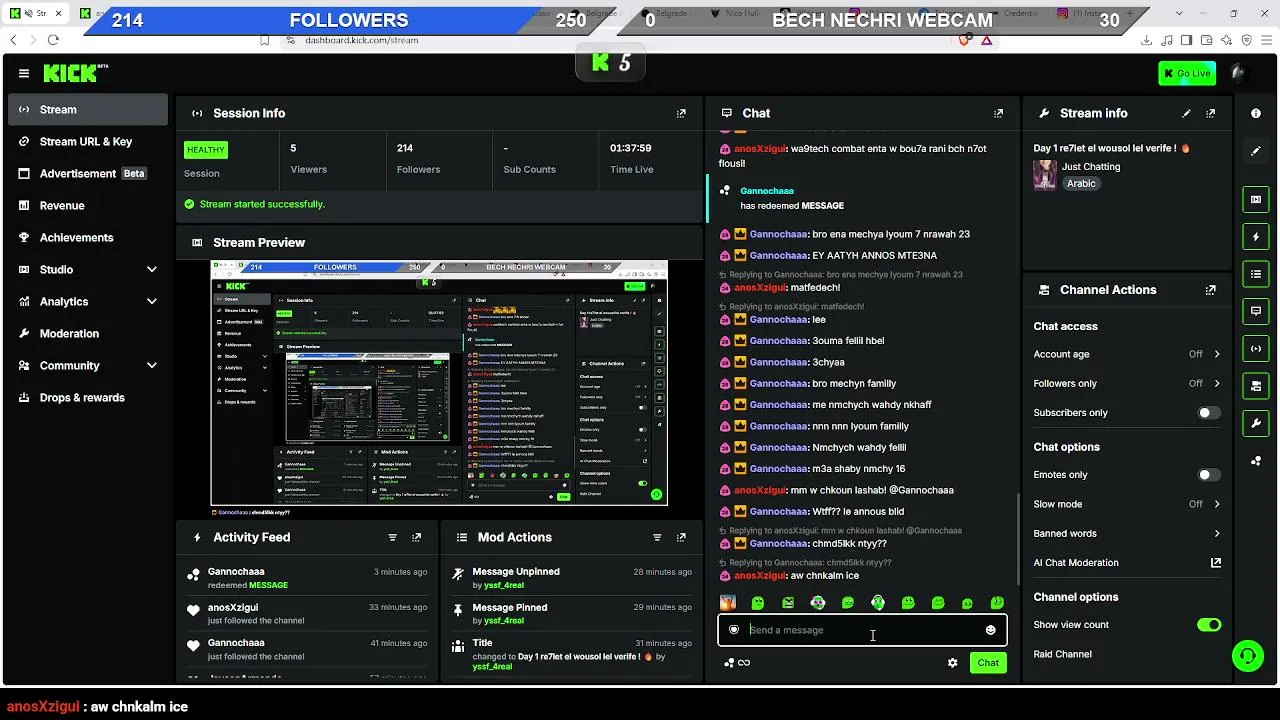The height and width of the screenshot is (720, 1280).
Task: Open Followers only options
Action: (1127, 384)
